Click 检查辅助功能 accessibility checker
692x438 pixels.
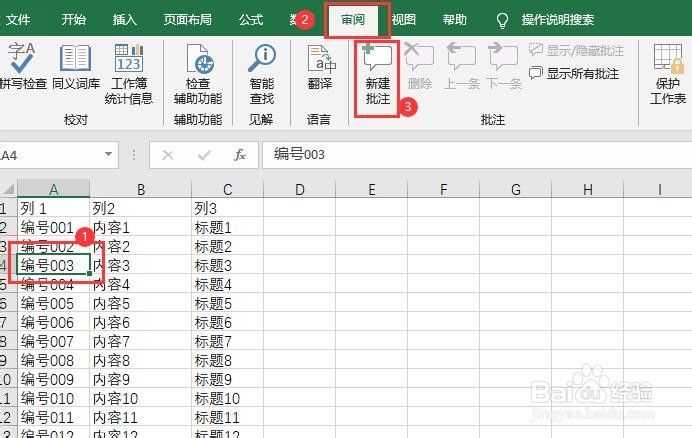point(198,73)
